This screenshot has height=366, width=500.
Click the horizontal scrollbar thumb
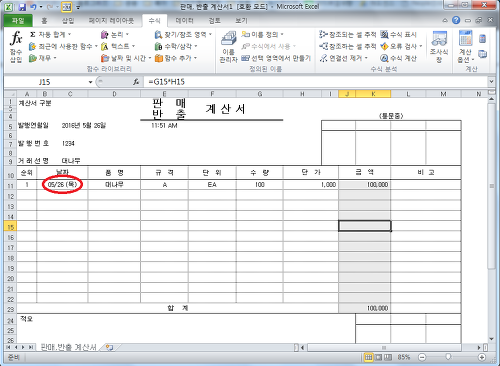(x=384, y=348)
